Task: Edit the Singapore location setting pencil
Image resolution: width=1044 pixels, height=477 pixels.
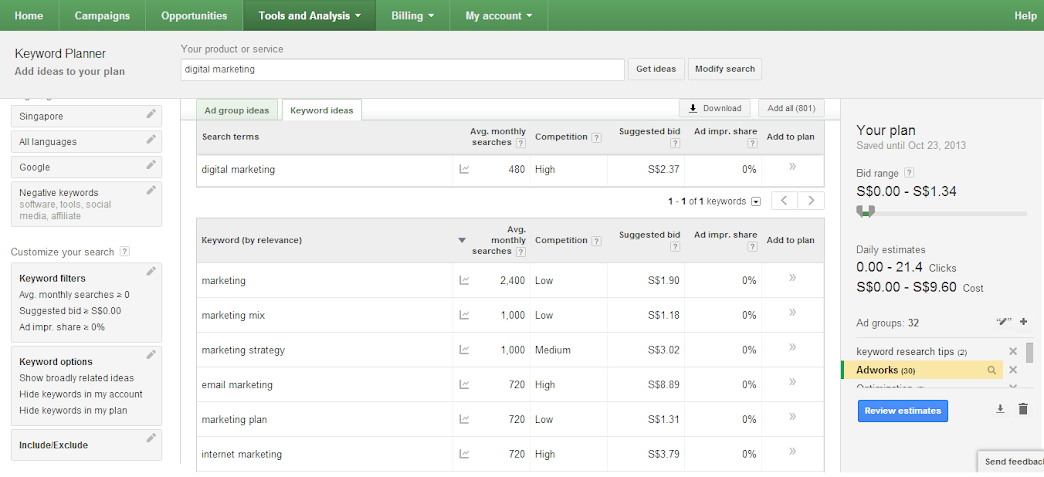Action: [x=151, y=115]
